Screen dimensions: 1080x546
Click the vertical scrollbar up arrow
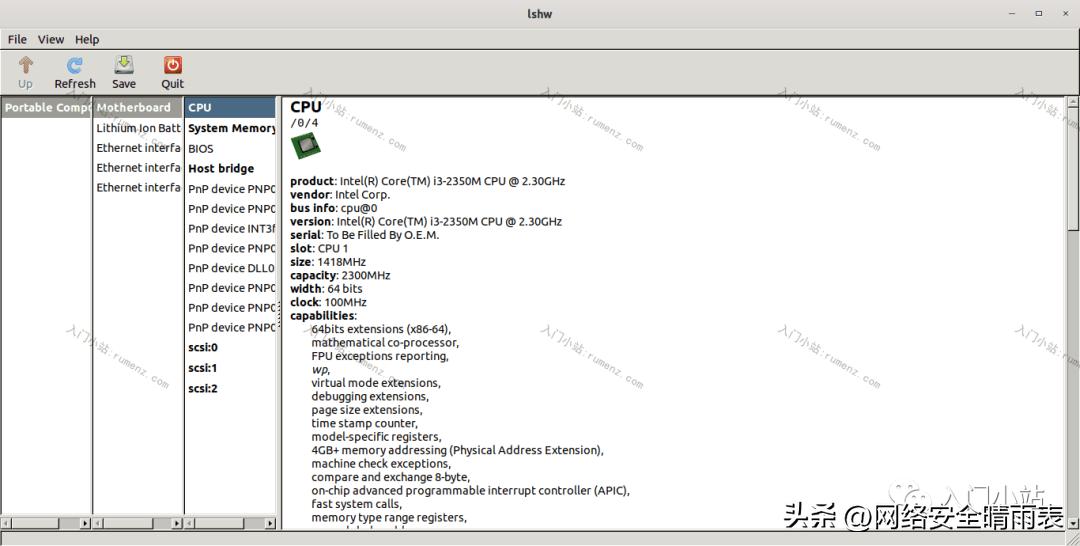(x=1073, y=103)
